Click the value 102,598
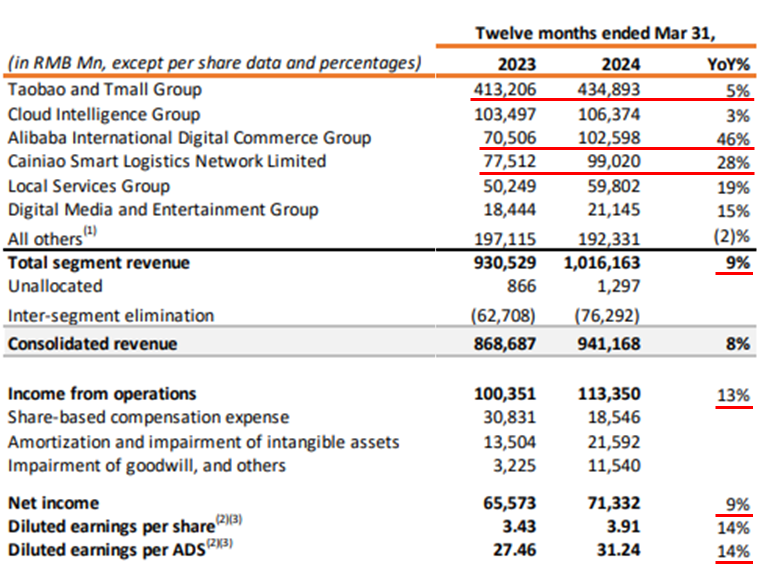The height and width of the screenshot is (570, 783). pyautogui.click(x=609, y=138)
